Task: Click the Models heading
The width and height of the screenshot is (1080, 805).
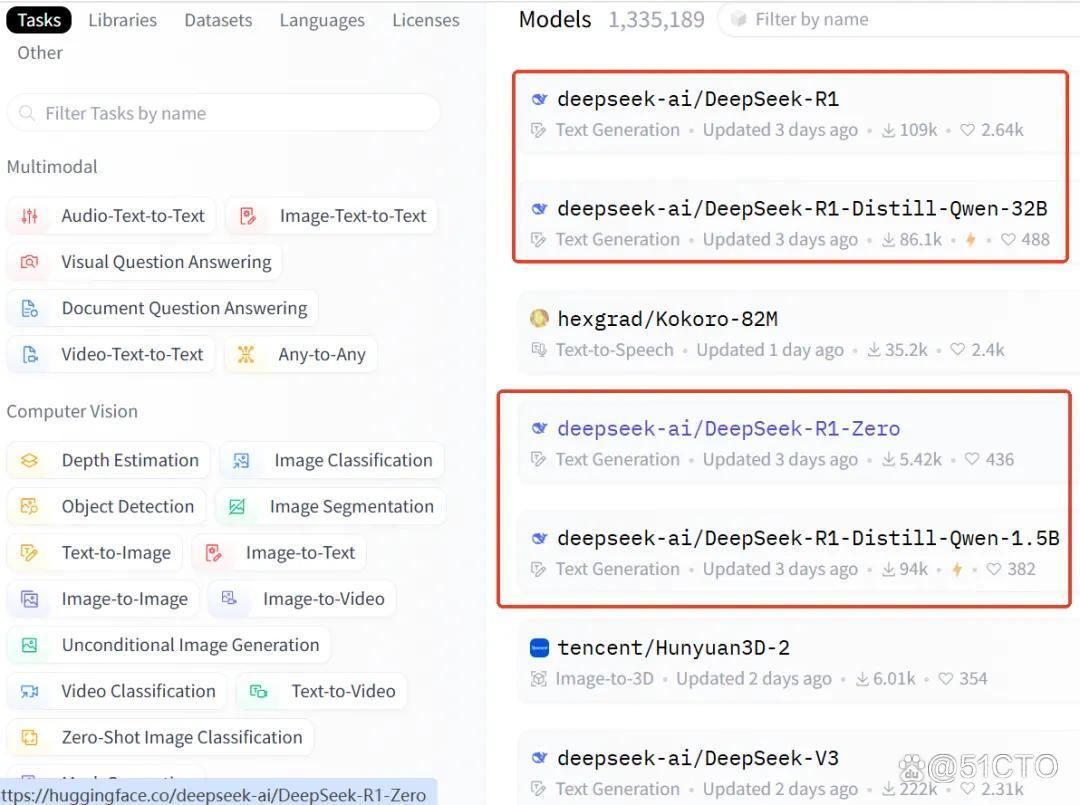Action: pyautogui.click(x=555, y=20)
